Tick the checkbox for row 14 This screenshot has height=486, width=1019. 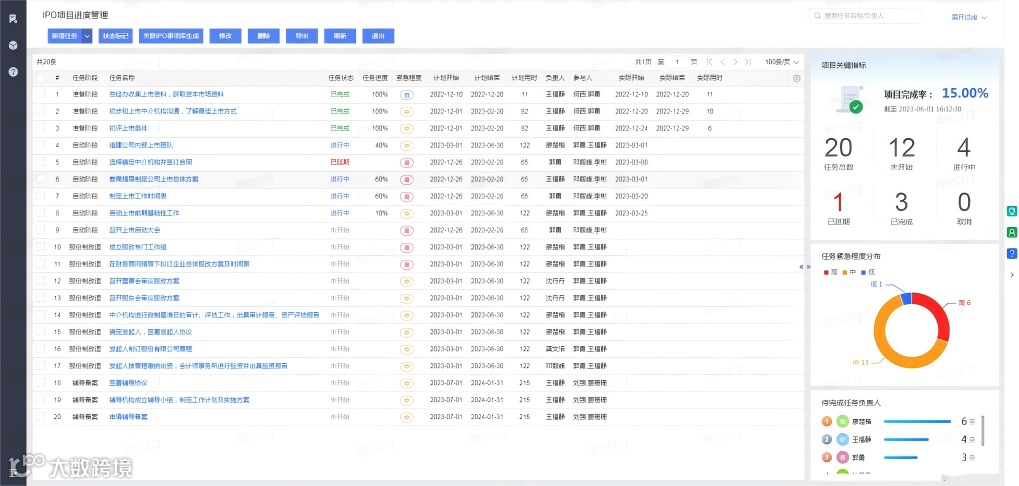coord(41,314)
